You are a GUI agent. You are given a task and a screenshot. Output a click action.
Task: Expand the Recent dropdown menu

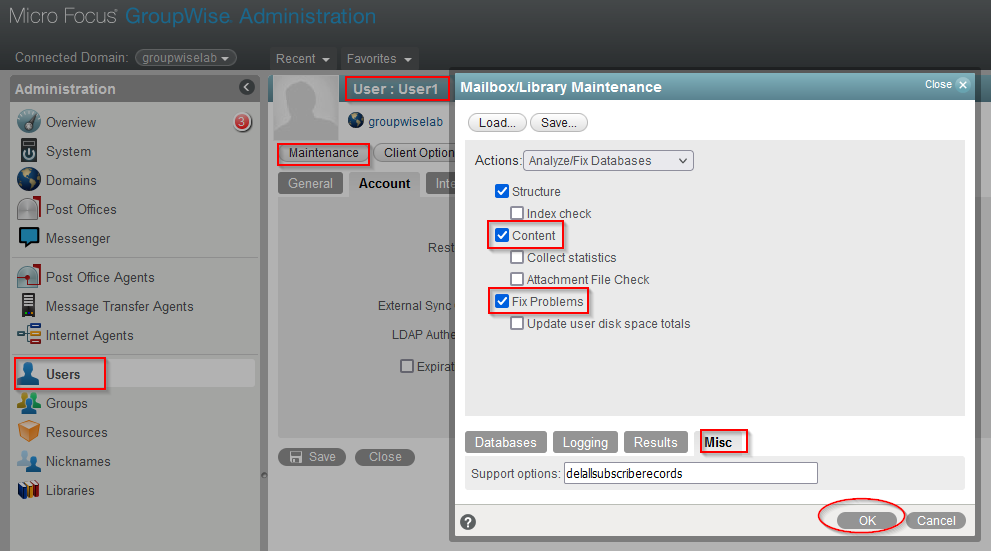pos(303,59)
